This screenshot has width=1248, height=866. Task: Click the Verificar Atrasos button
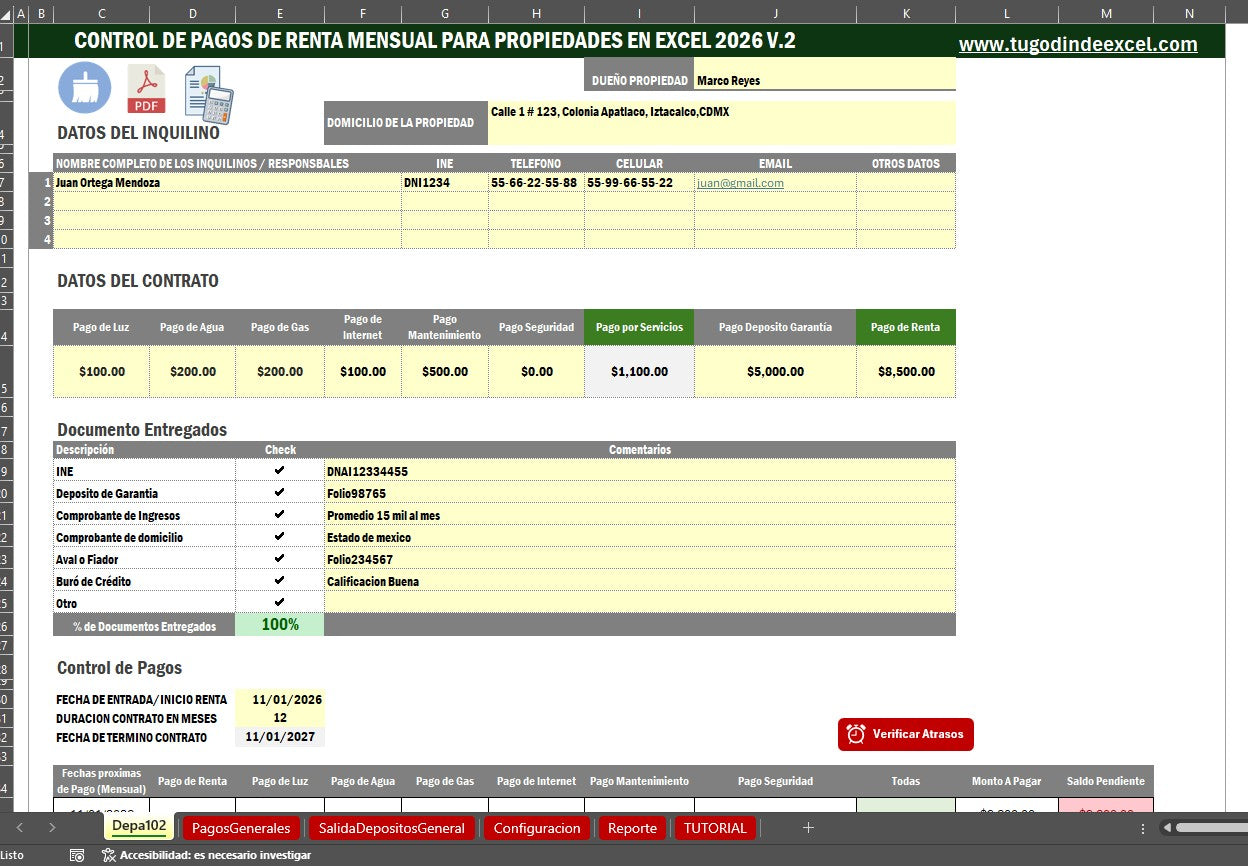pos(905,734)
